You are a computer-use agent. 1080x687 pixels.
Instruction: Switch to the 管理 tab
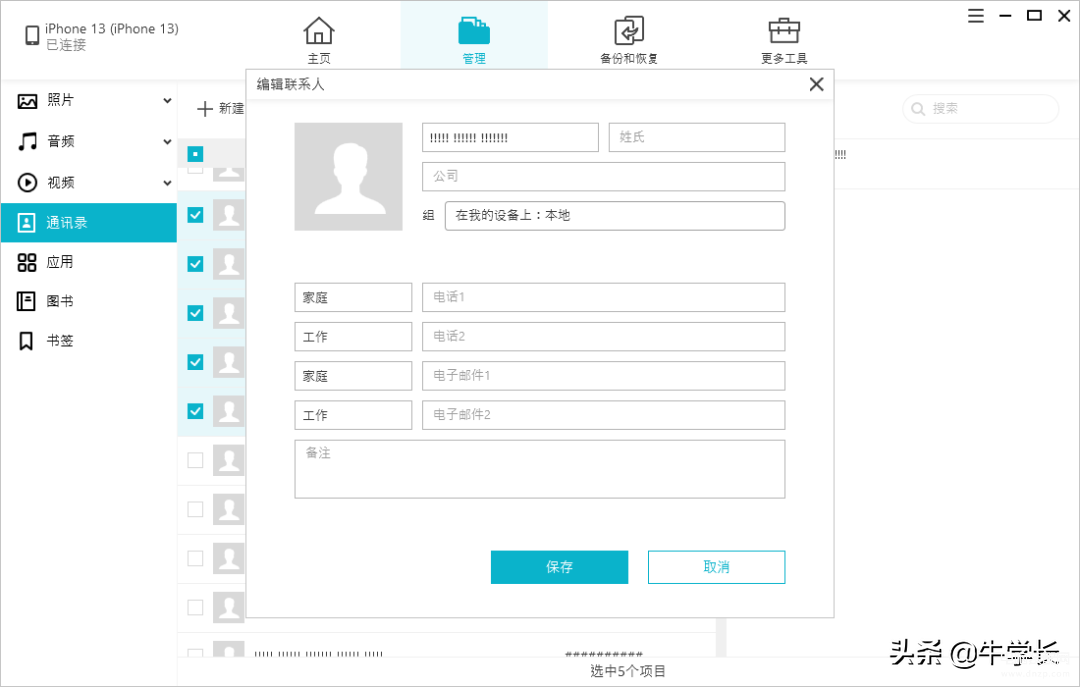pyautogui.click(x=474, y=40)
